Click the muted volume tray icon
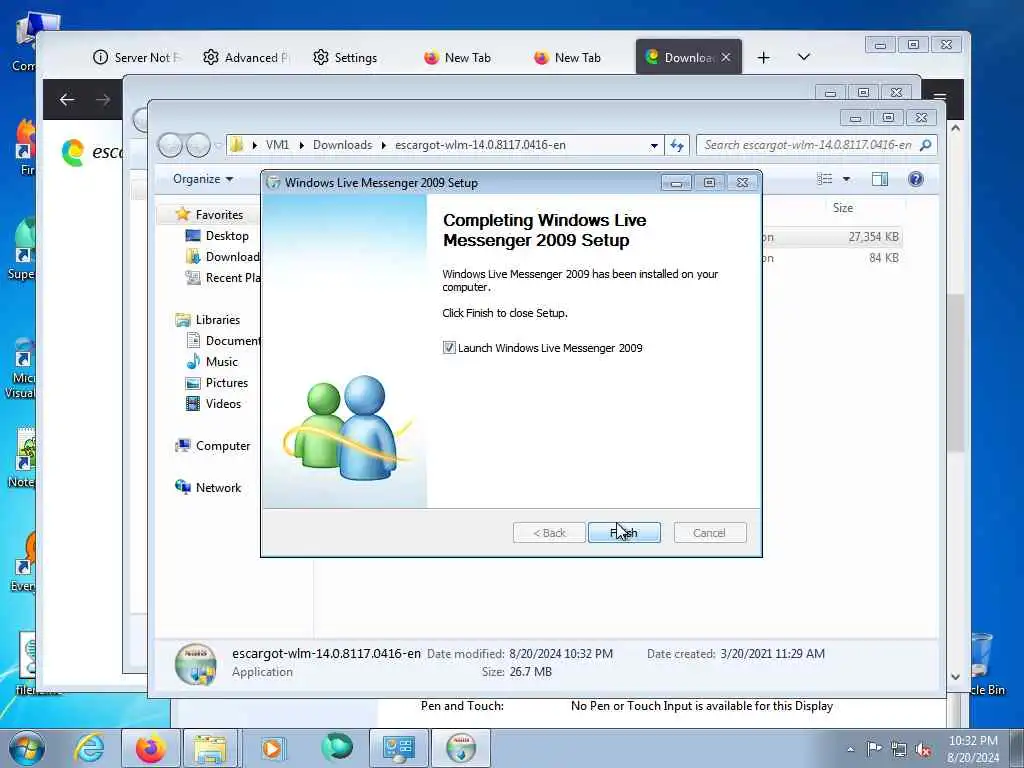The width and height of the screenshot is (1024, 768). tap(923, 749)
